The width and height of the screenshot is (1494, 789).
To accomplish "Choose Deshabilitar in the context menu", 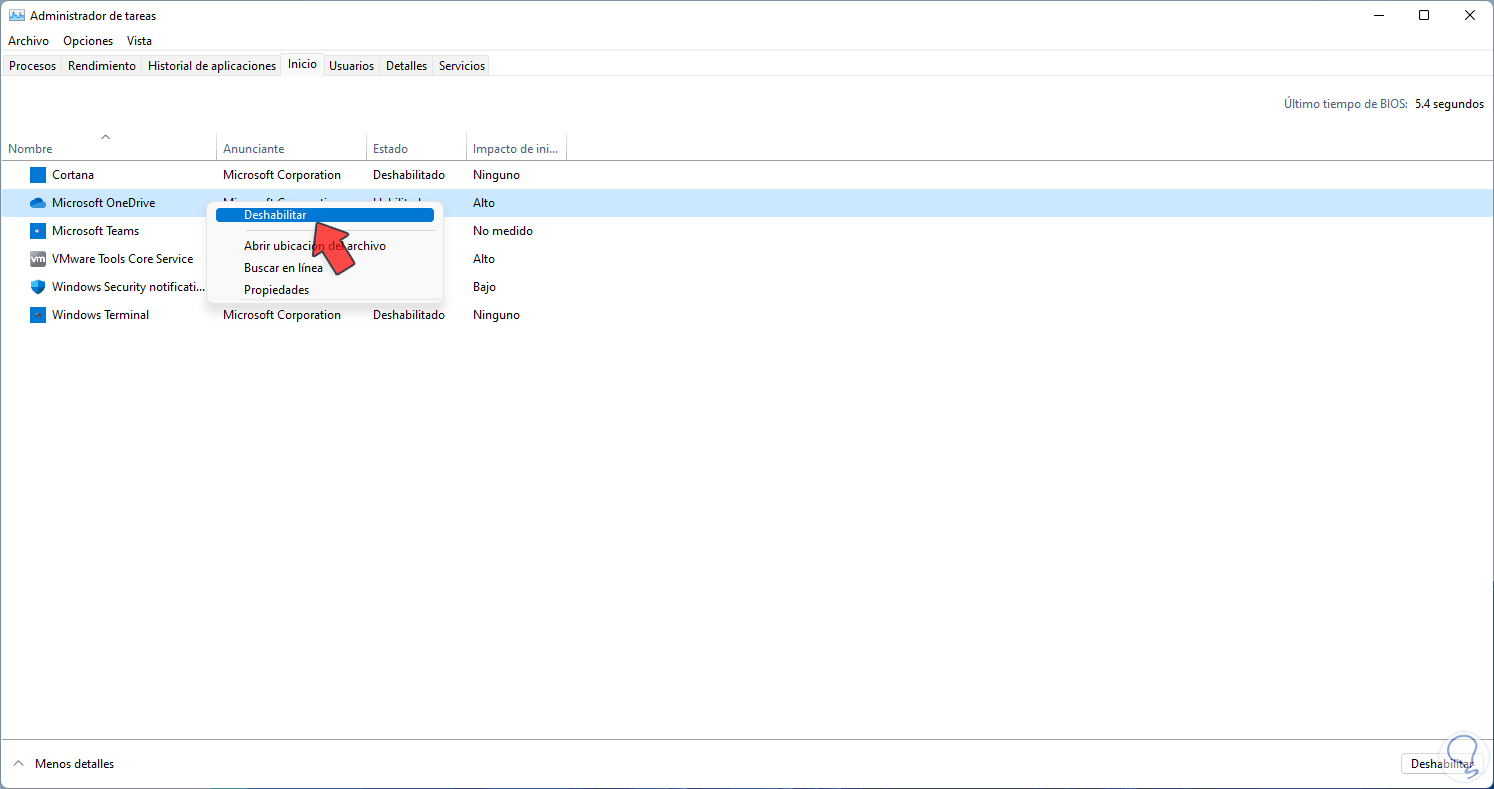I will coord(325,215).
